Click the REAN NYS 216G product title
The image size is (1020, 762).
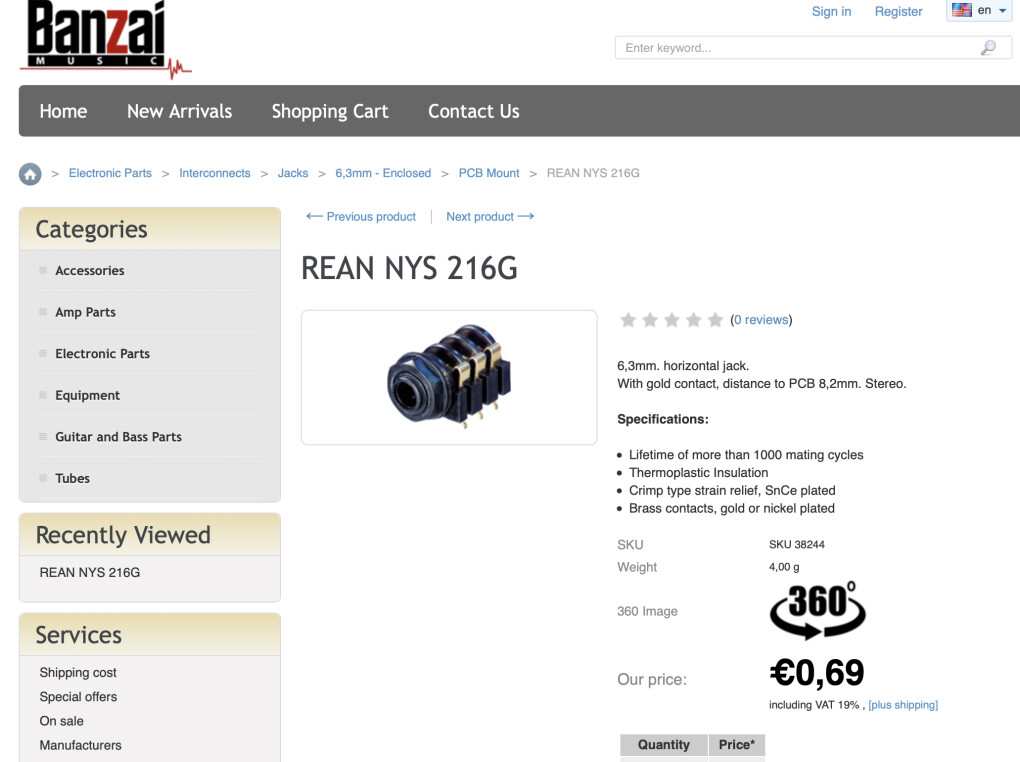click(409, 269)
